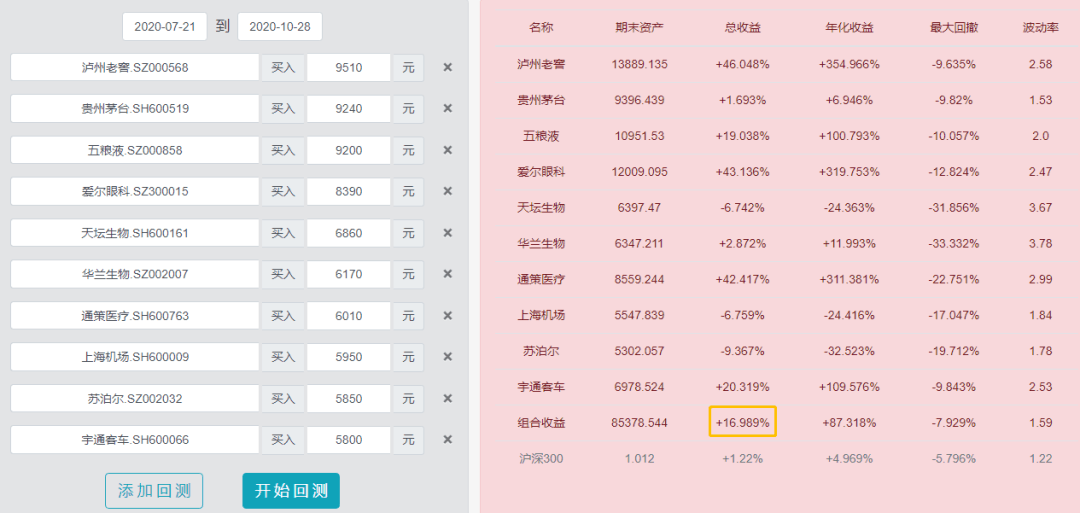The height and width of the screenshot is (513, 1080).
Task: Click 添加回测 button
Action: pos(154,491)
